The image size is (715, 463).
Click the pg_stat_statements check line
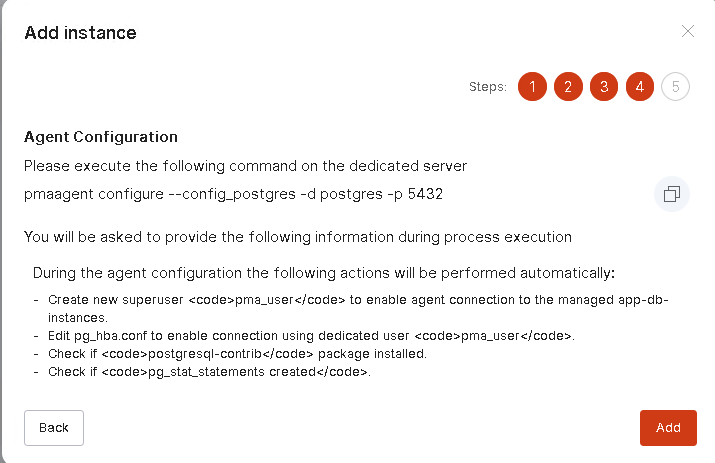(209, 372)
